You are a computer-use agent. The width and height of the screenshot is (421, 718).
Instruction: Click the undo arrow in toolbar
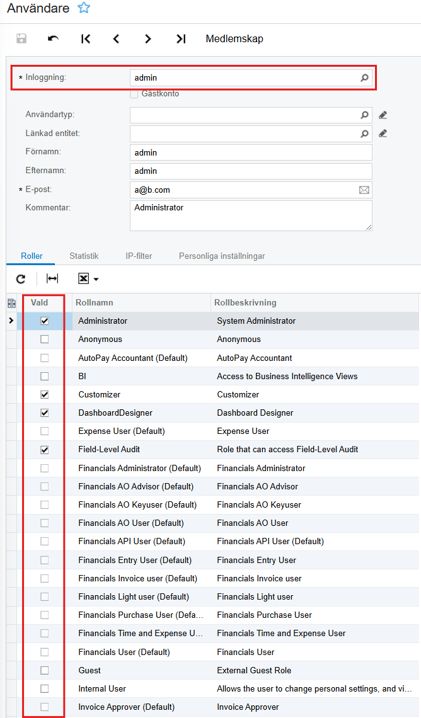(53, 39)
